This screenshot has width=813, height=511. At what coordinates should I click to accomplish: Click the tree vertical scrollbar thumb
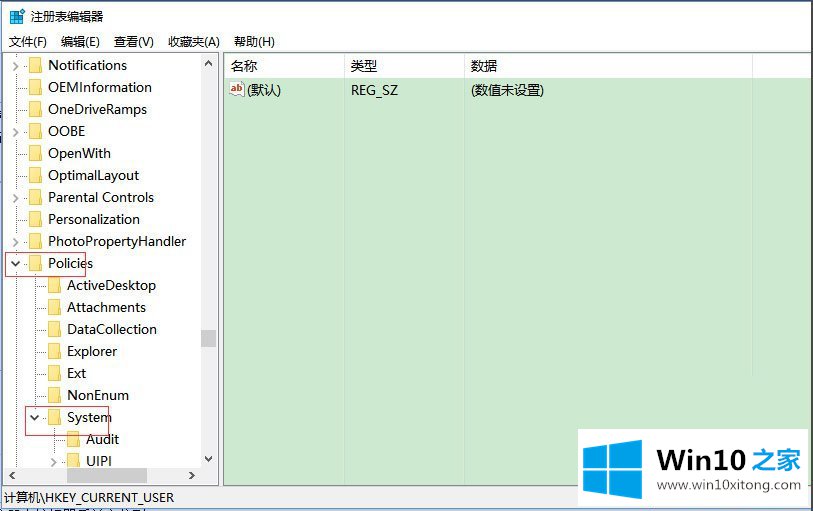click(x=208, y=338)
